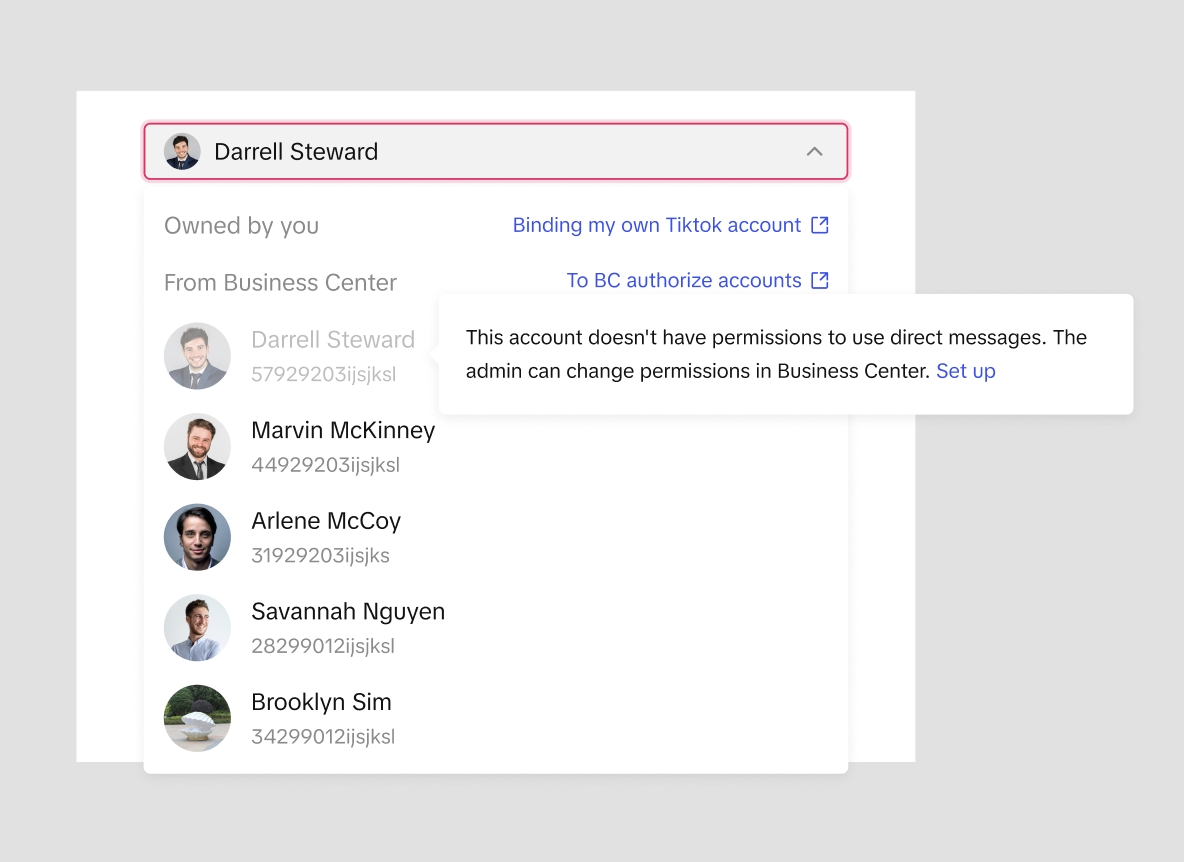
Task: Click the external link icon beside Binding my own Tiktok account
Action: pyautogui.click(x=819, y=225)
